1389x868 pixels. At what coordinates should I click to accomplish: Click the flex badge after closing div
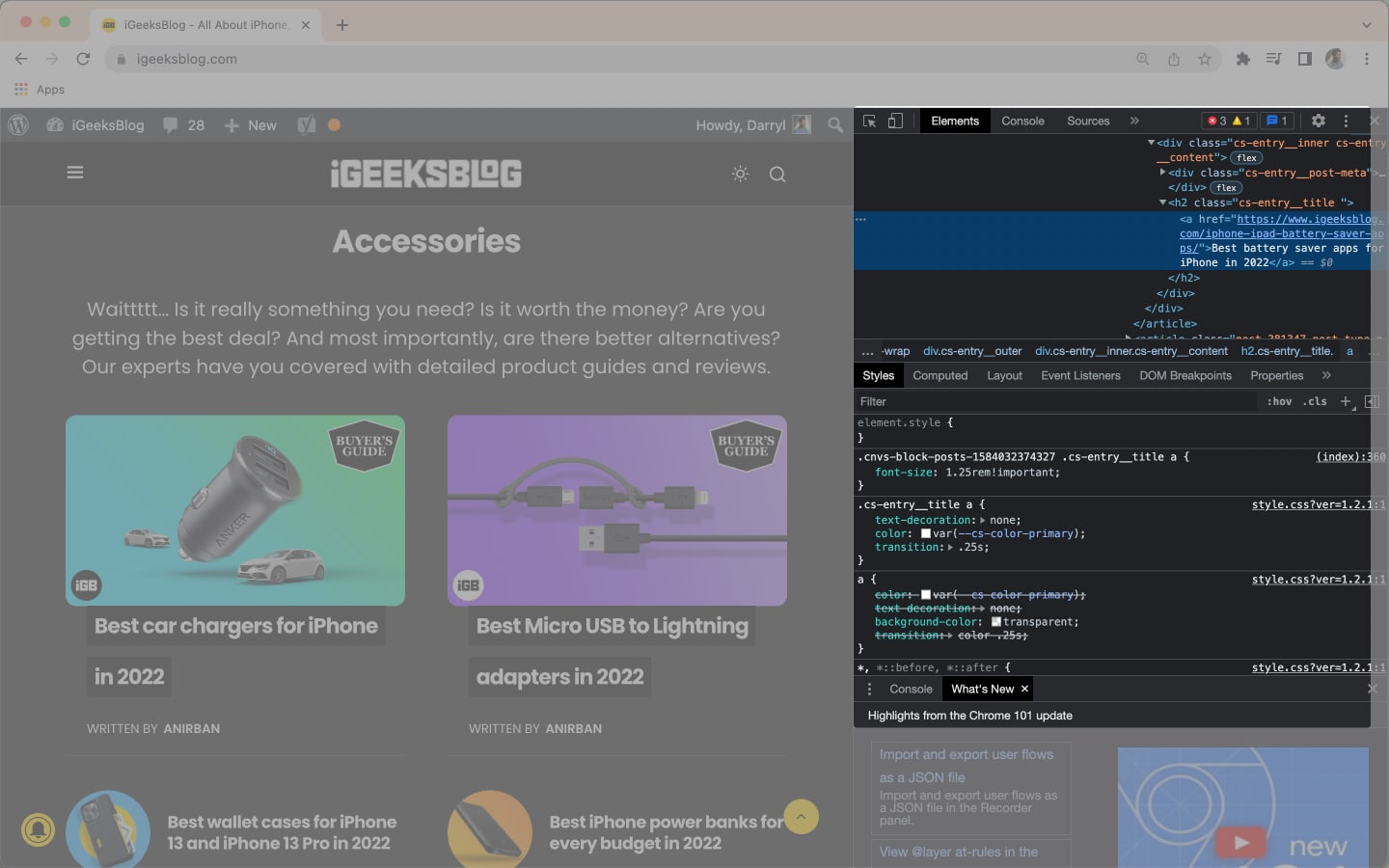(x=1226, y=188)
